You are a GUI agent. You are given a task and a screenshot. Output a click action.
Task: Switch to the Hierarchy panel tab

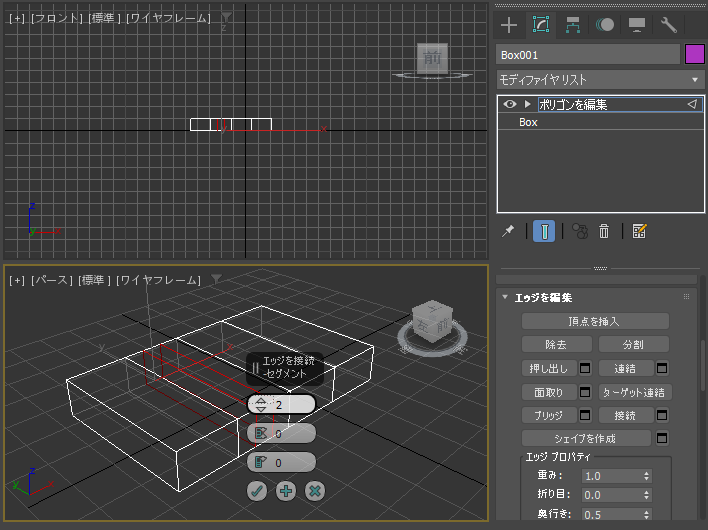tap(573, 25)
